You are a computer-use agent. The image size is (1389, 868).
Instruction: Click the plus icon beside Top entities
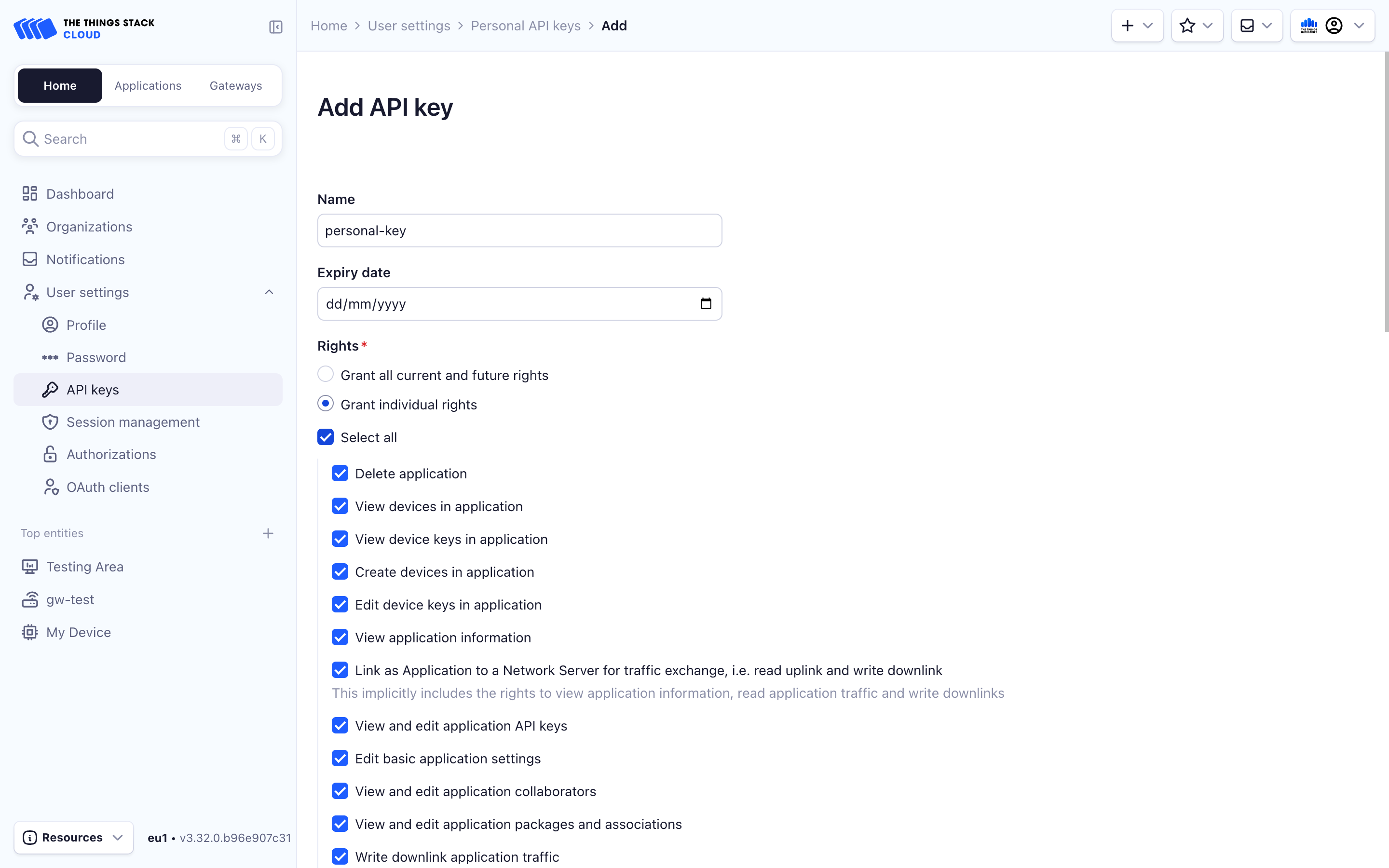(268, 533)
